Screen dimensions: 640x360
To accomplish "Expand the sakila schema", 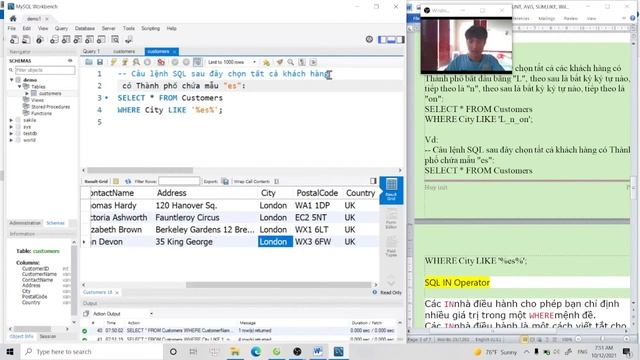I will (11, 120).
